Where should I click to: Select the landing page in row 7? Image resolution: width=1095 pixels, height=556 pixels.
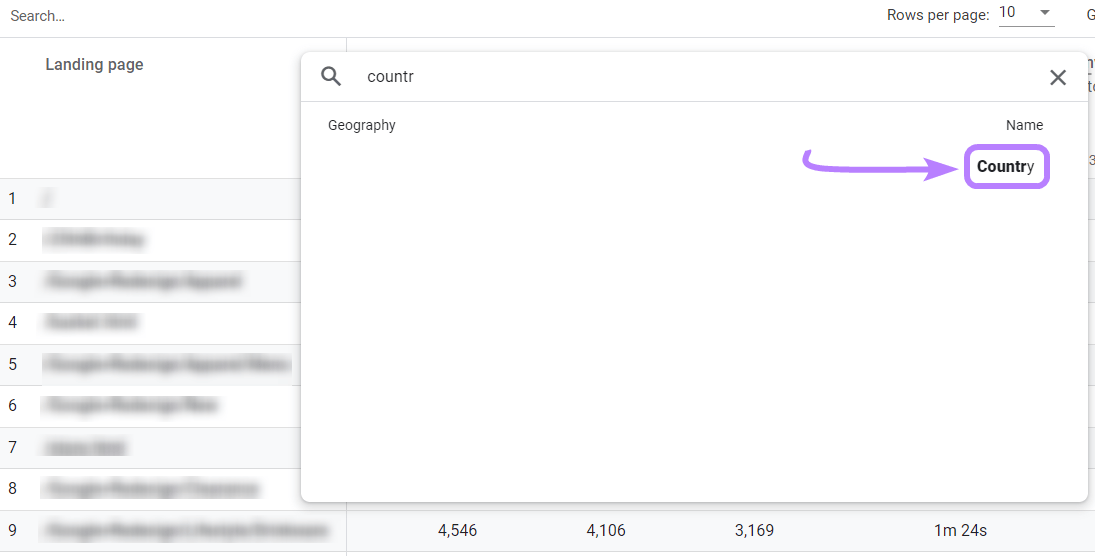pos(84,448)
